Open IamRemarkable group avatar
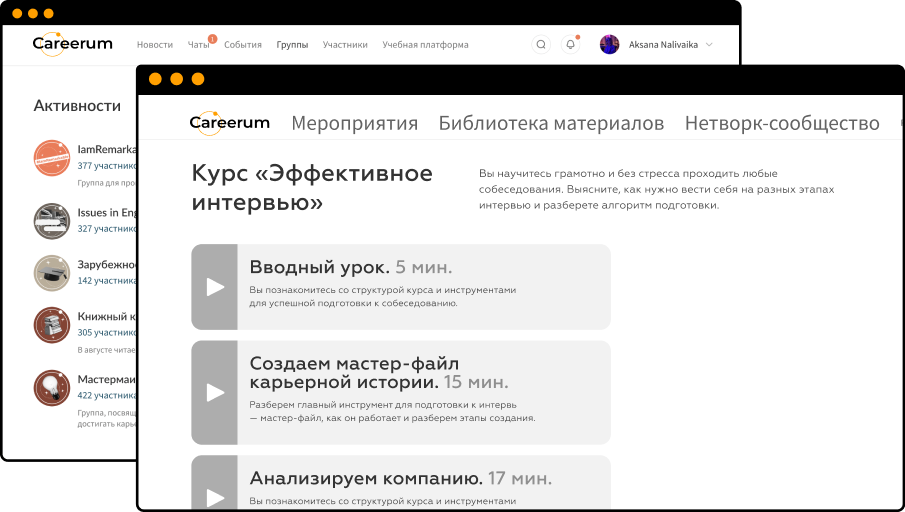Viewport: 905px width, 512px height. (51, 157)
